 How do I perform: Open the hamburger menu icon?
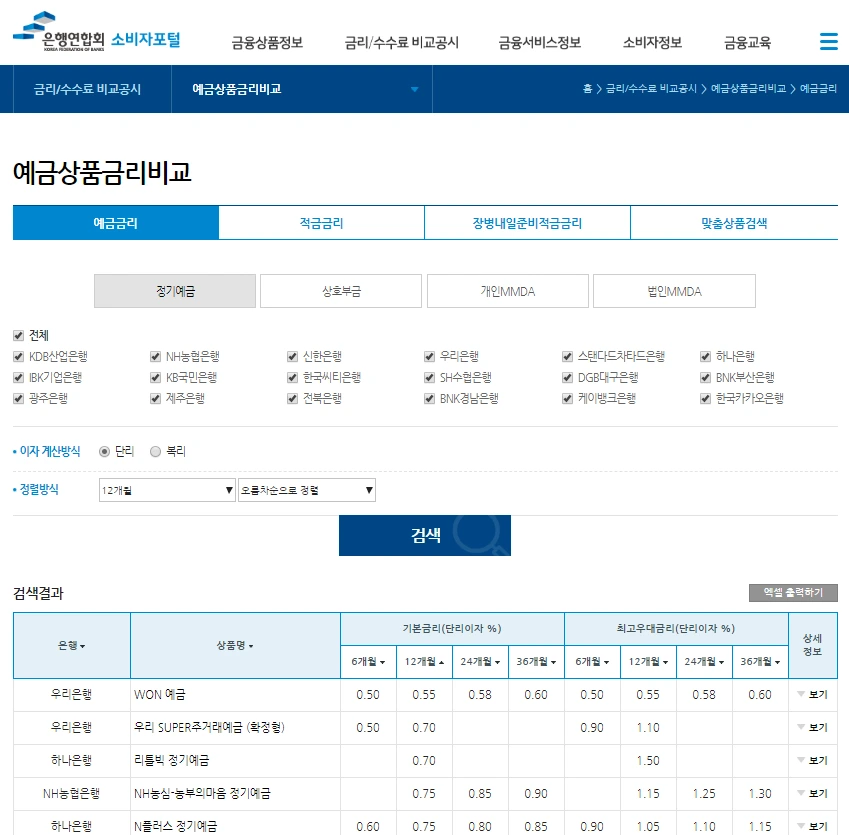(828, 41)
